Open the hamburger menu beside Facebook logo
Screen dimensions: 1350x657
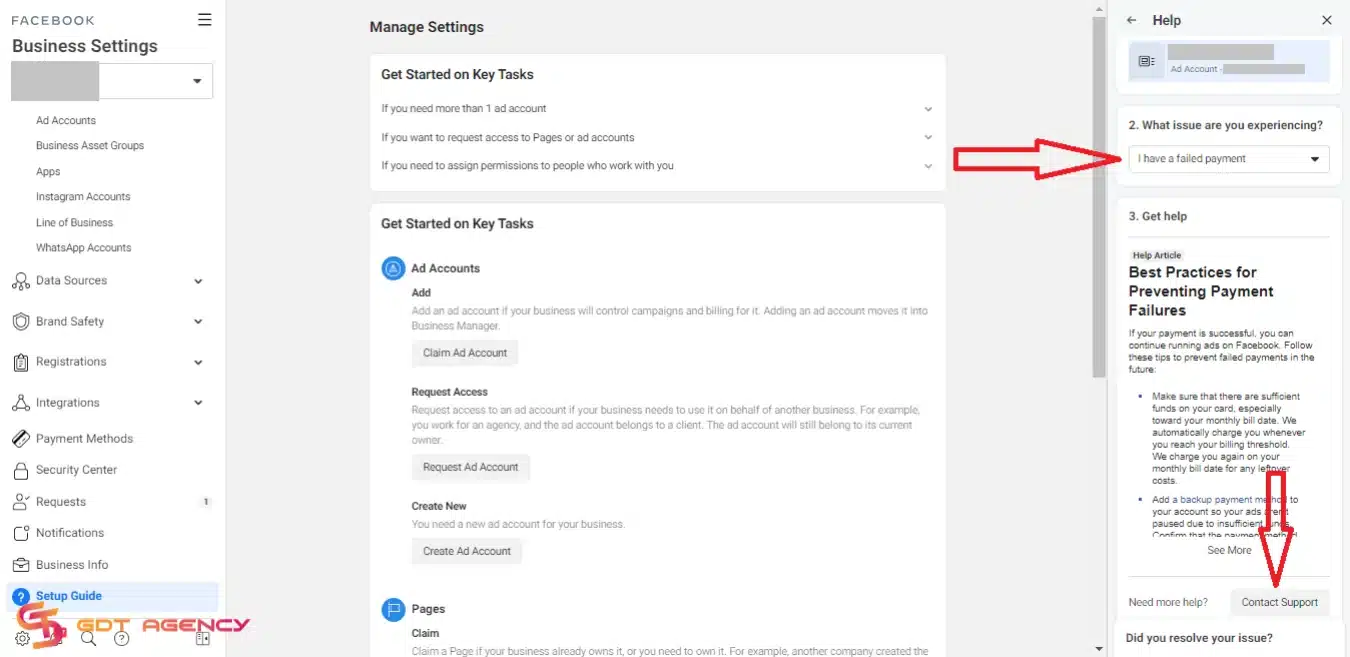[204, 19]
